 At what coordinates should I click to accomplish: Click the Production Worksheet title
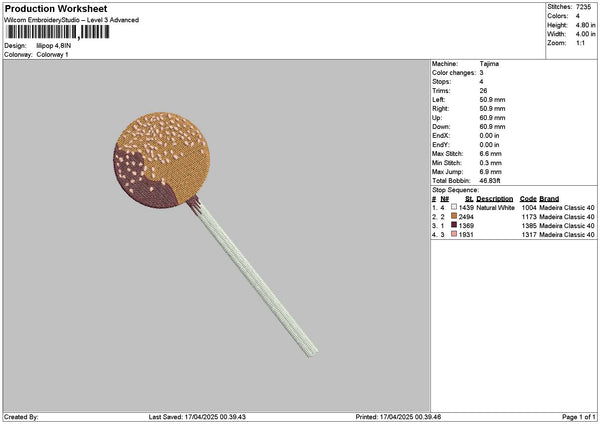pyautogui.click(x=56, y=8)
